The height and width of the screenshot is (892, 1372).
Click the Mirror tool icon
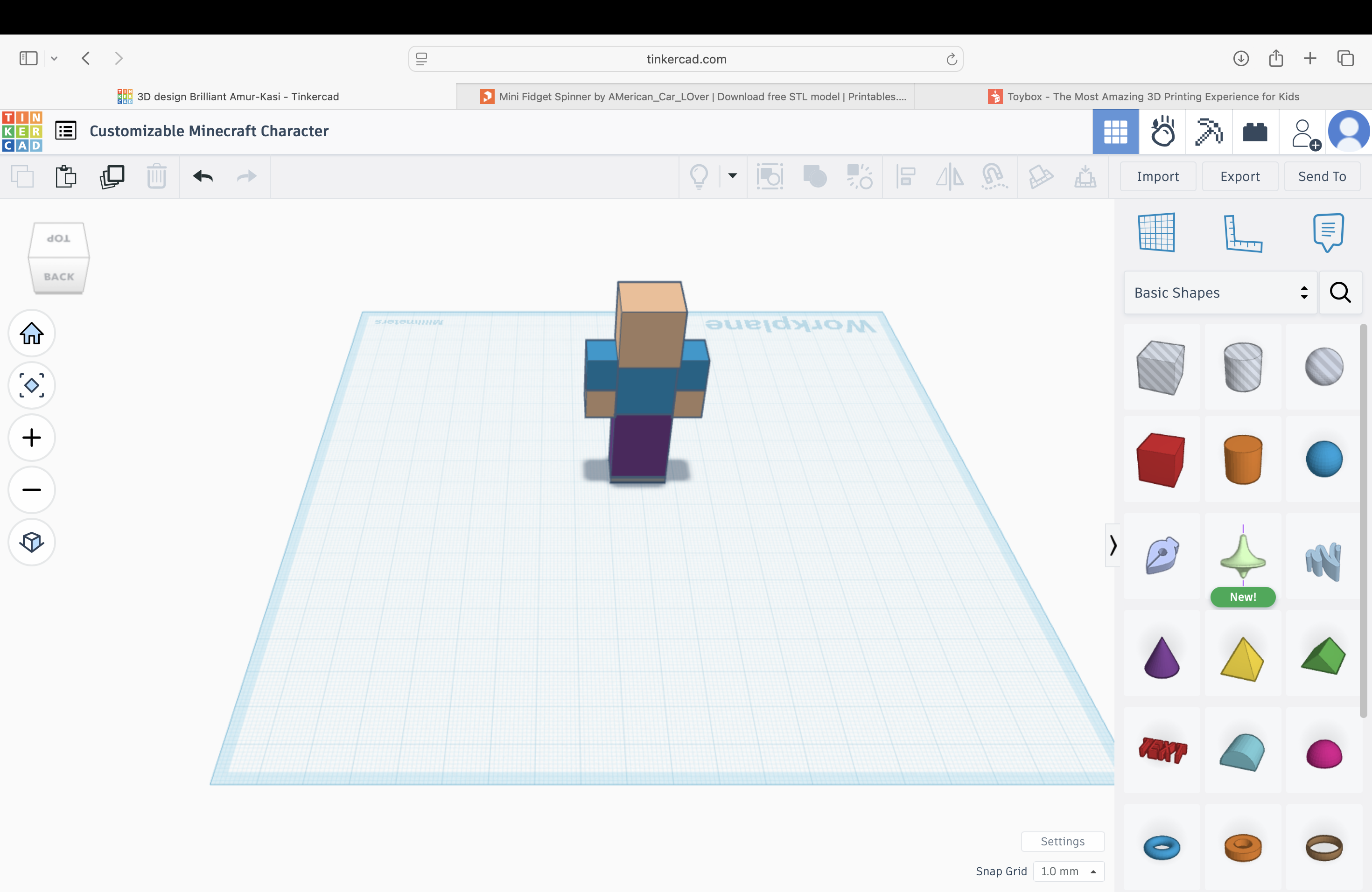tap(950, 176)
